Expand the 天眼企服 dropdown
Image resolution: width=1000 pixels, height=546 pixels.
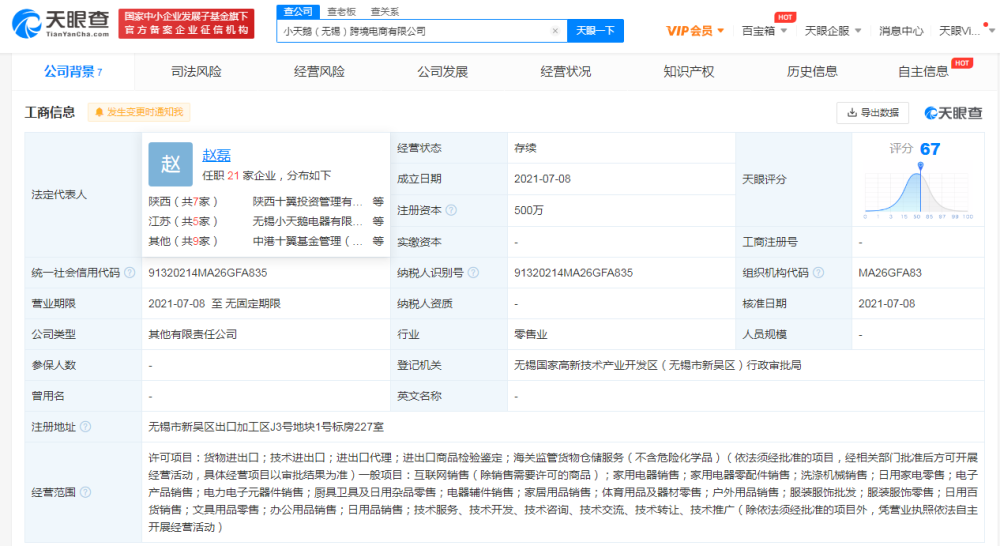pyautogui.click(x=832, y=31)
